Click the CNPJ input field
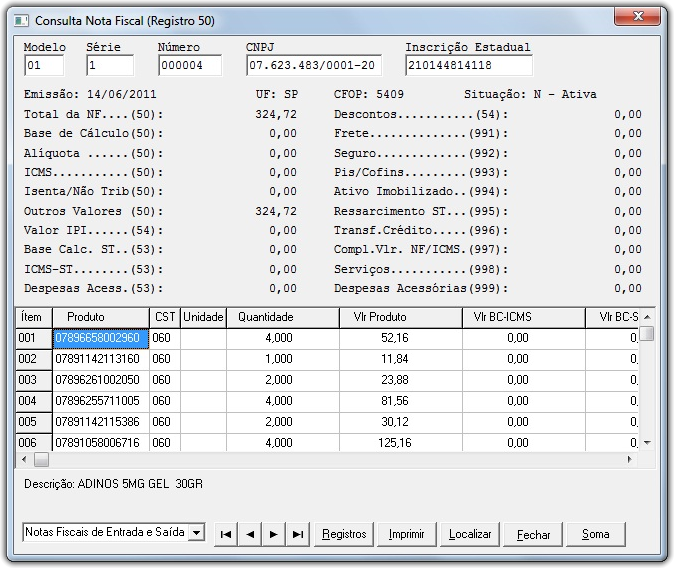The height and width of the screenshot is (568, 674). pyautogui.click(x=314, y=65)
